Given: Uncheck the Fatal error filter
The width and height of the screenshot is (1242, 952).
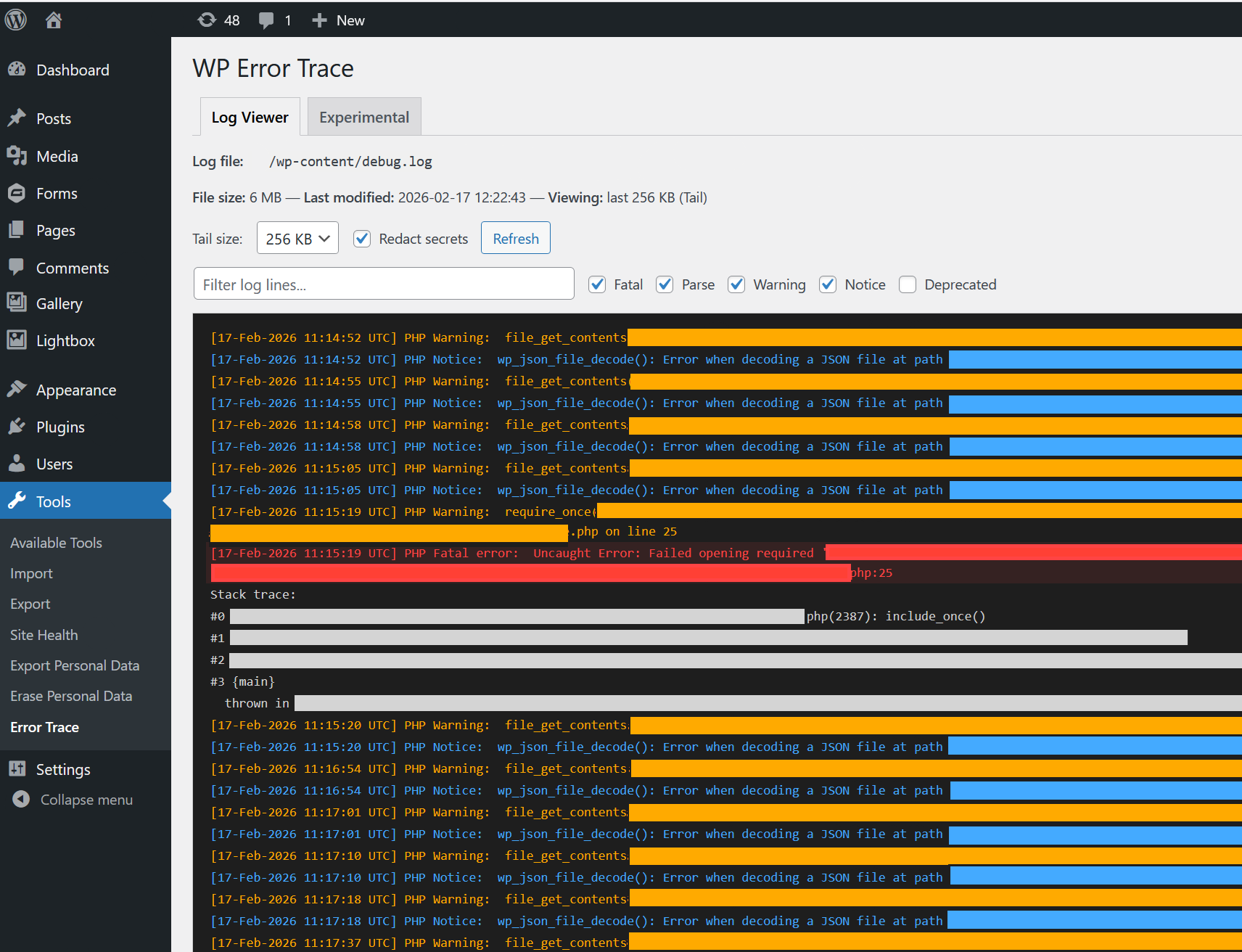Looking at the screenshot, I should click(596, 284).
